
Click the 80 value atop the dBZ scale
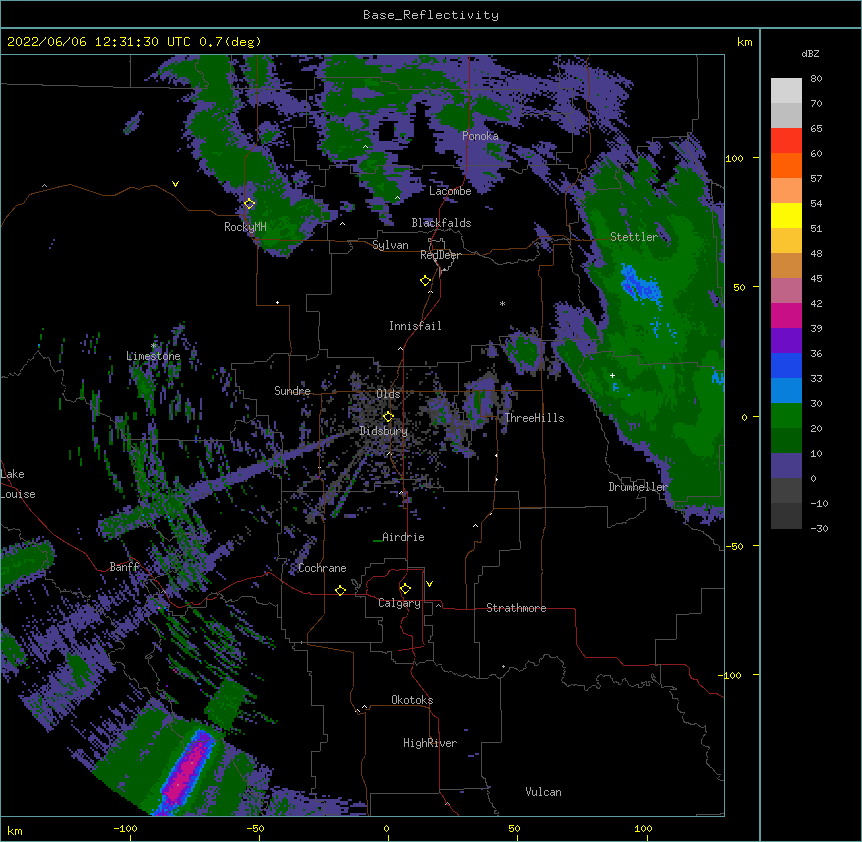816,78
